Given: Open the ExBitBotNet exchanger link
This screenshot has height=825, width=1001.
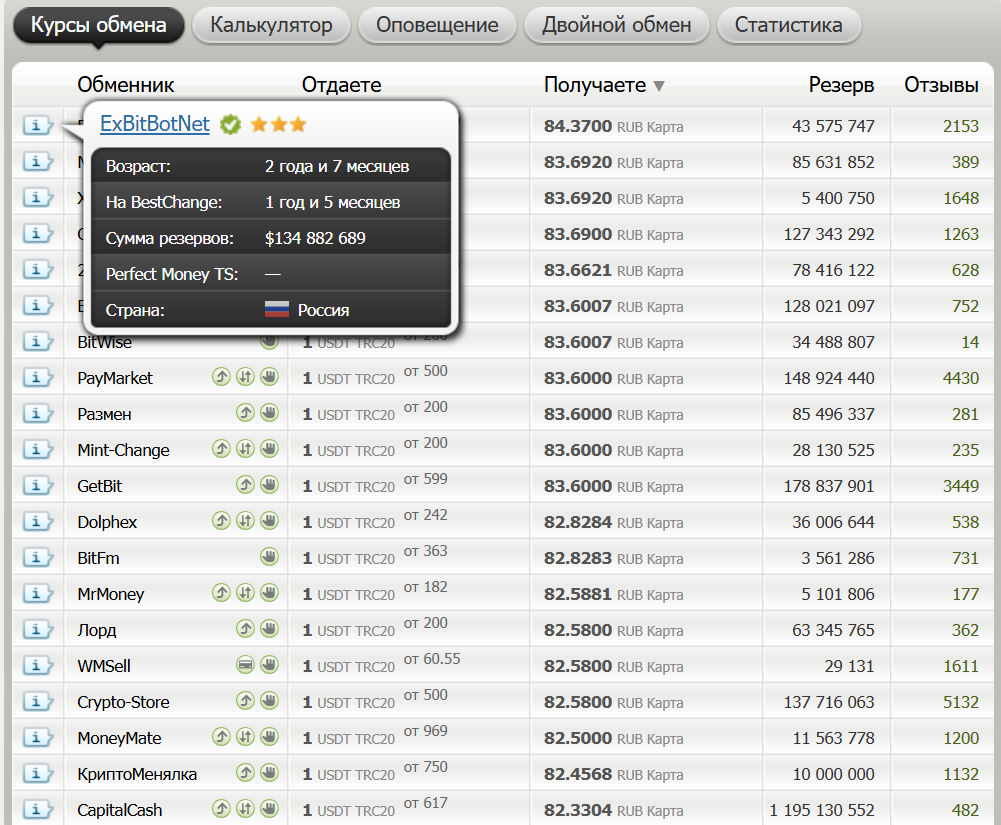Looking at the screenshot, I should click(155, 124).
